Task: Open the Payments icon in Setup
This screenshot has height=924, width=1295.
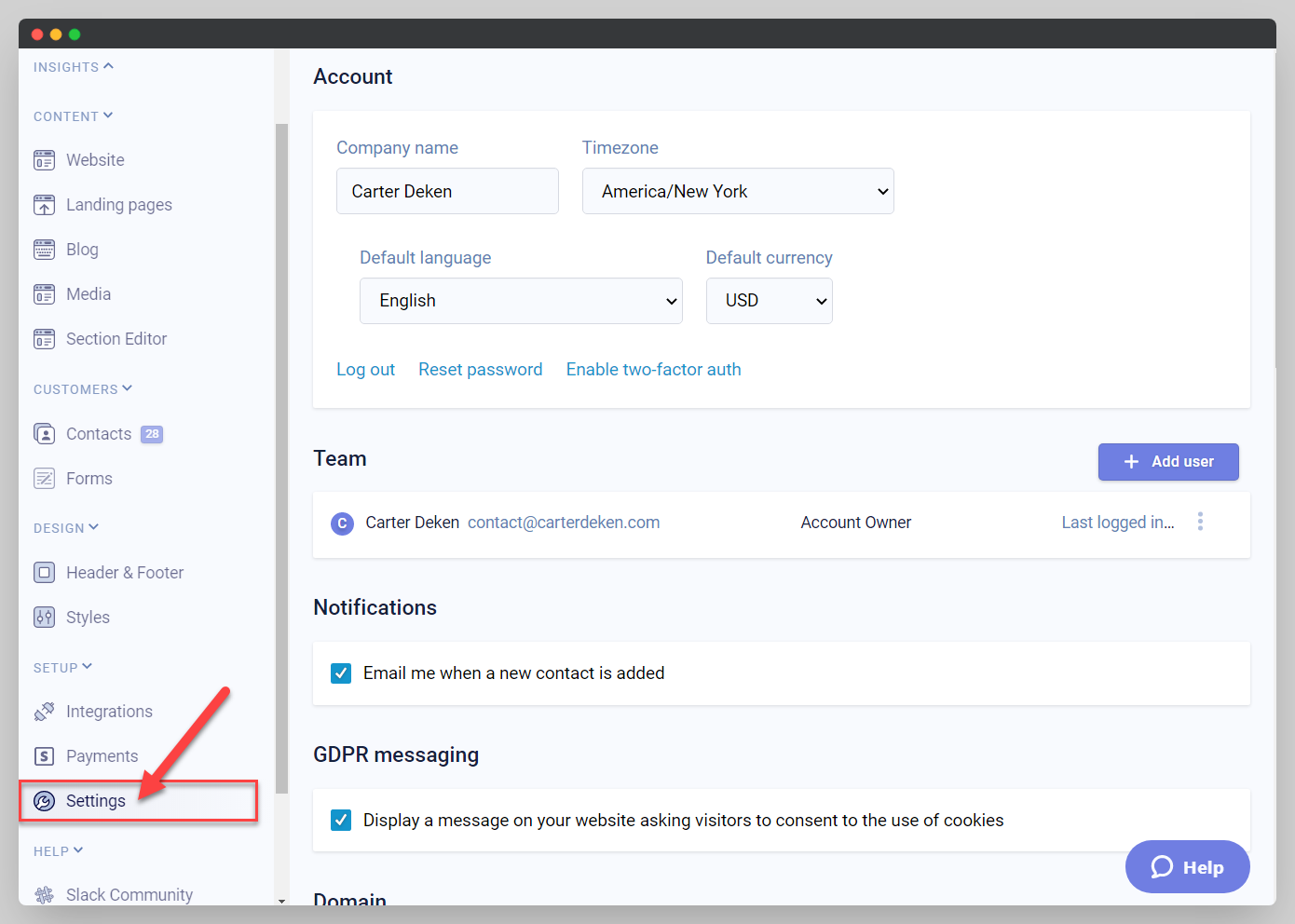Action: pos(44,756)
